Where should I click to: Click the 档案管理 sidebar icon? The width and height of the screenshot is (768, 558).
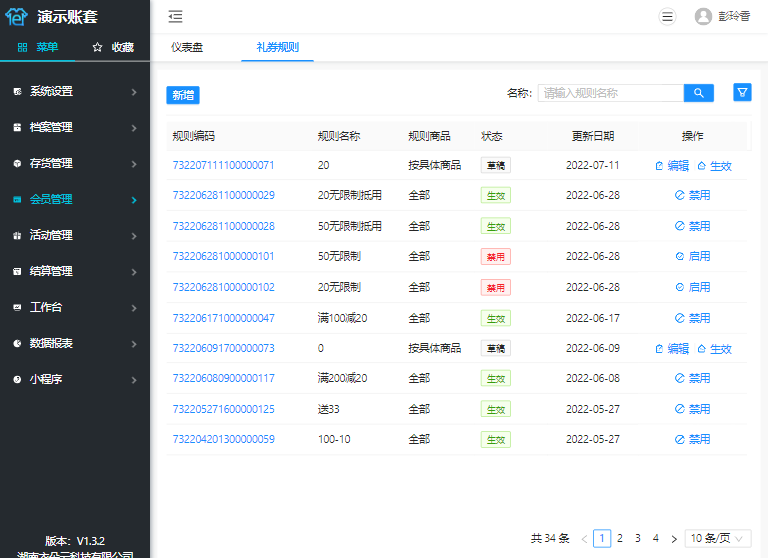[18, 127]
